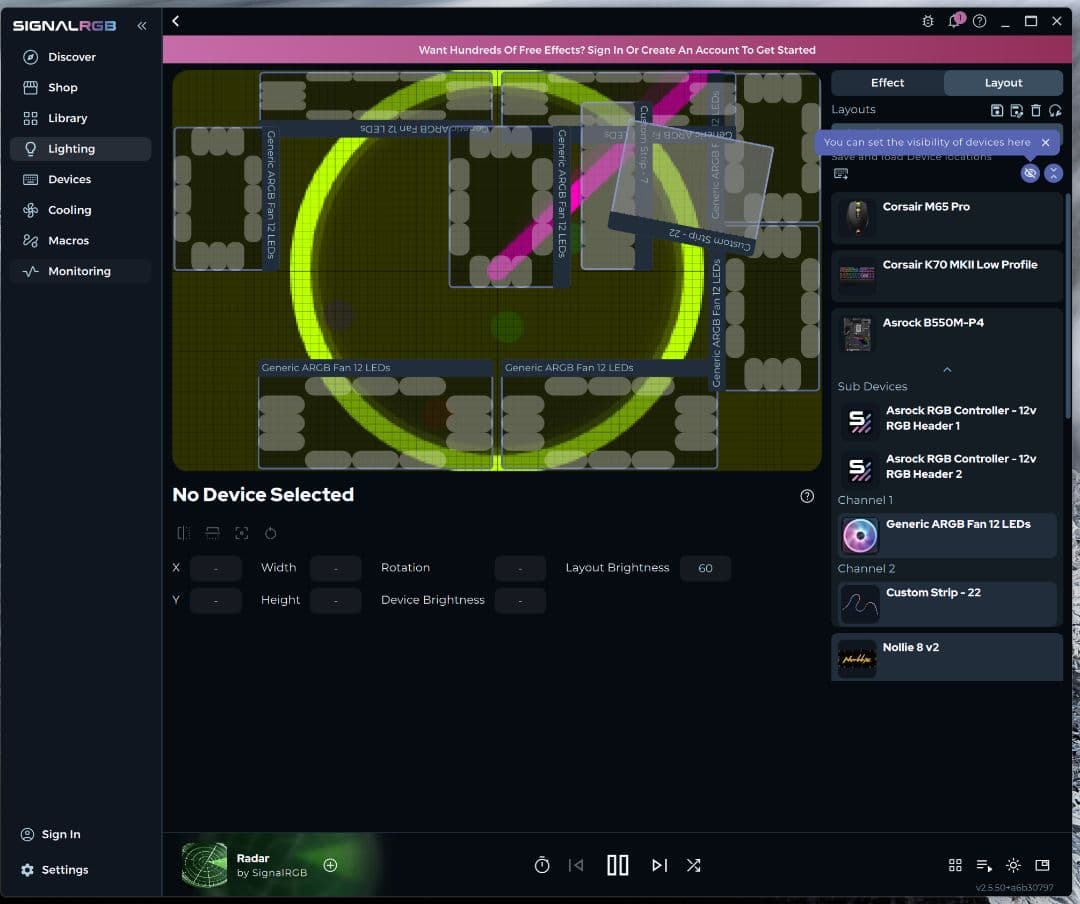The image size is (1080, 904).
Task: Select Asrock RGB Controller 12v Header 2
Action: point(947,467)
